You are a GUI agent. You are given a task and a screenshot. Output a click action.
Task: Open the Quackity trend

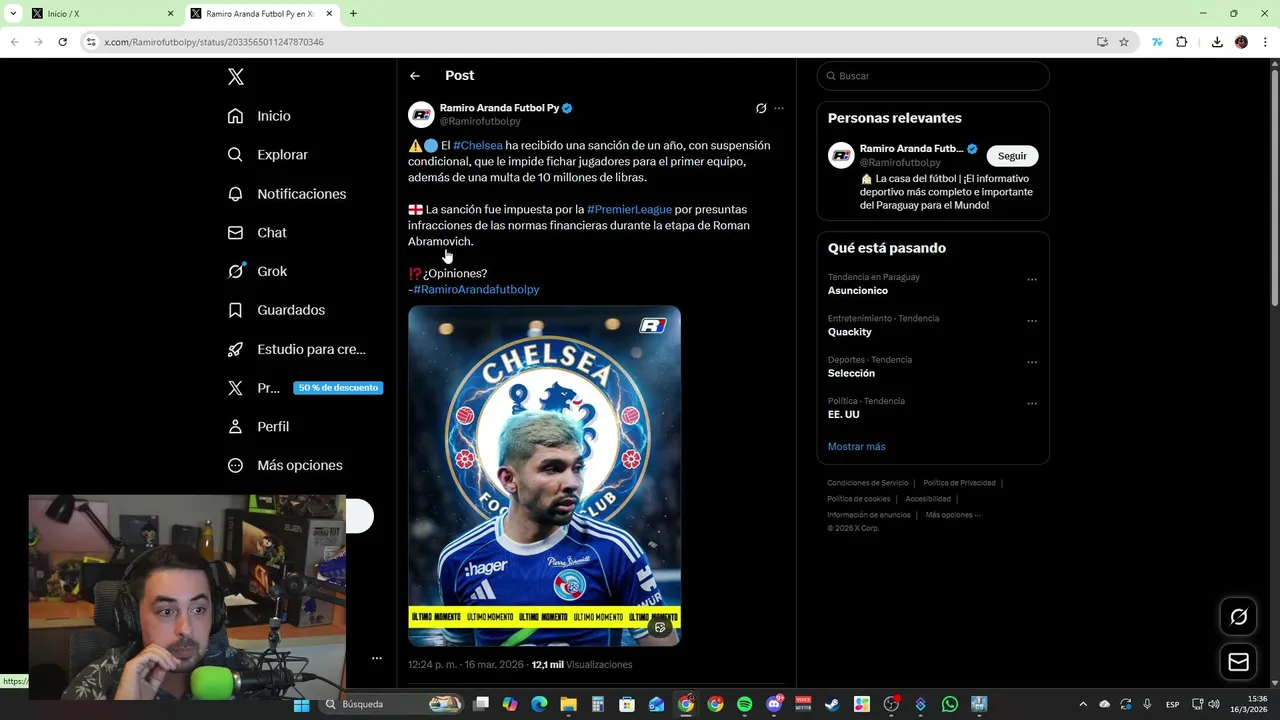coord(850,332)
